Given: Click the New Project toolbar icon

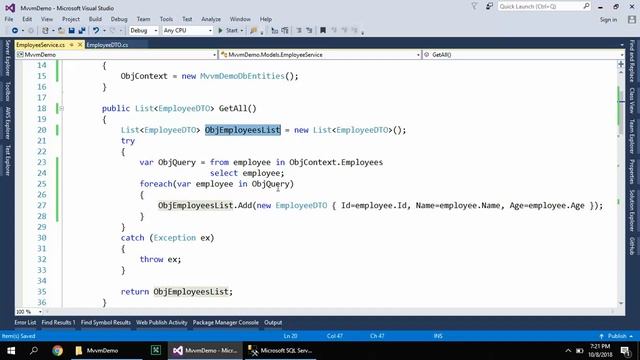Looking at the screenshot, I should [x=45, y=31].
